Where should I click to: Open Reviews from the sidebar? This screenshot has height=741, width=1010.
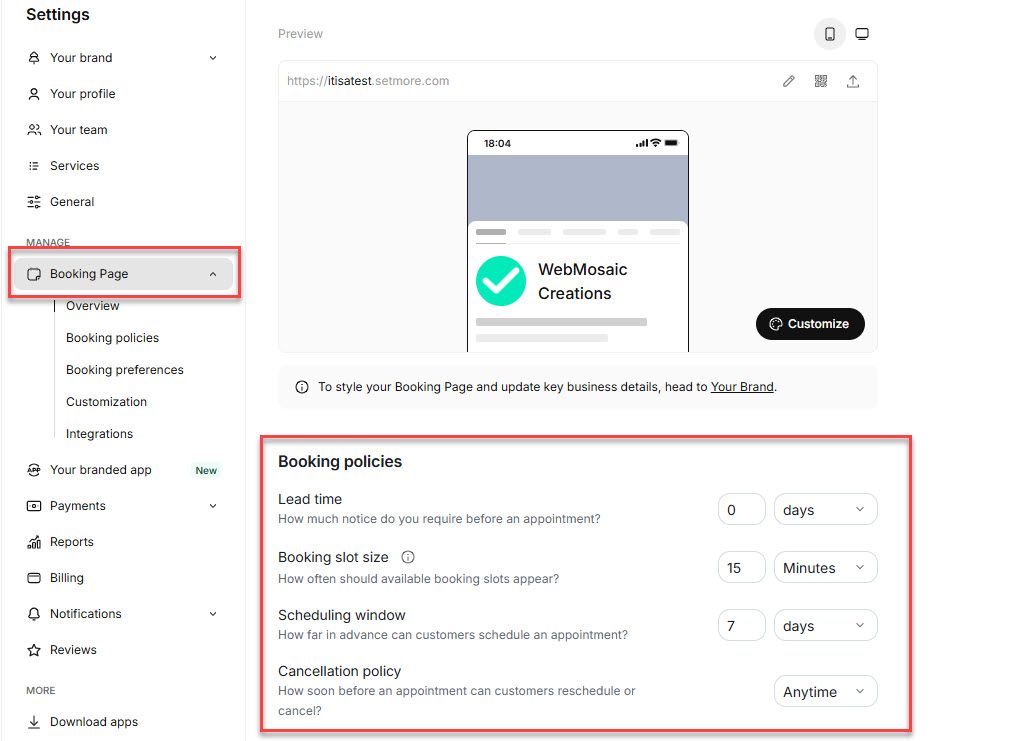[71, 649]
